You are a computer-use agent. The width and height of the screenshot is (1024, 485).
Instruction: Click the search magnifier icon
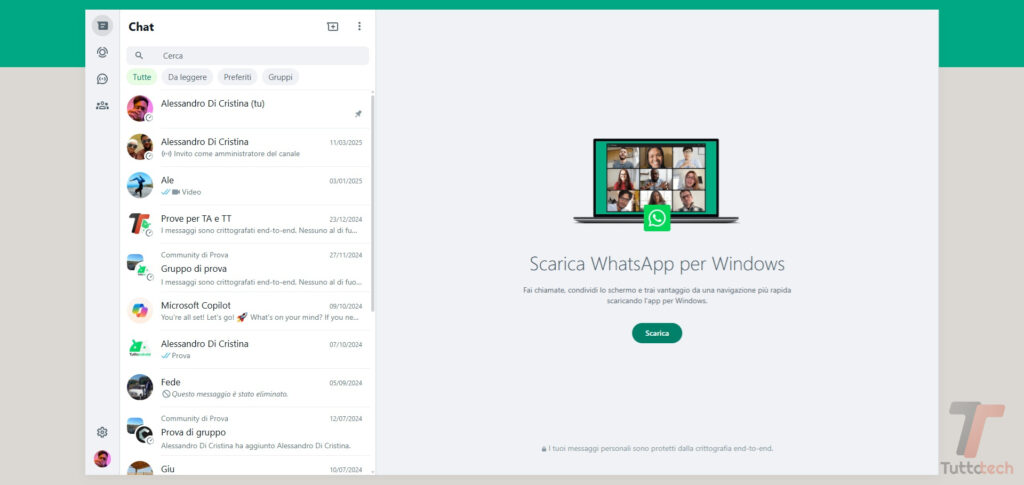coord(139,55)
